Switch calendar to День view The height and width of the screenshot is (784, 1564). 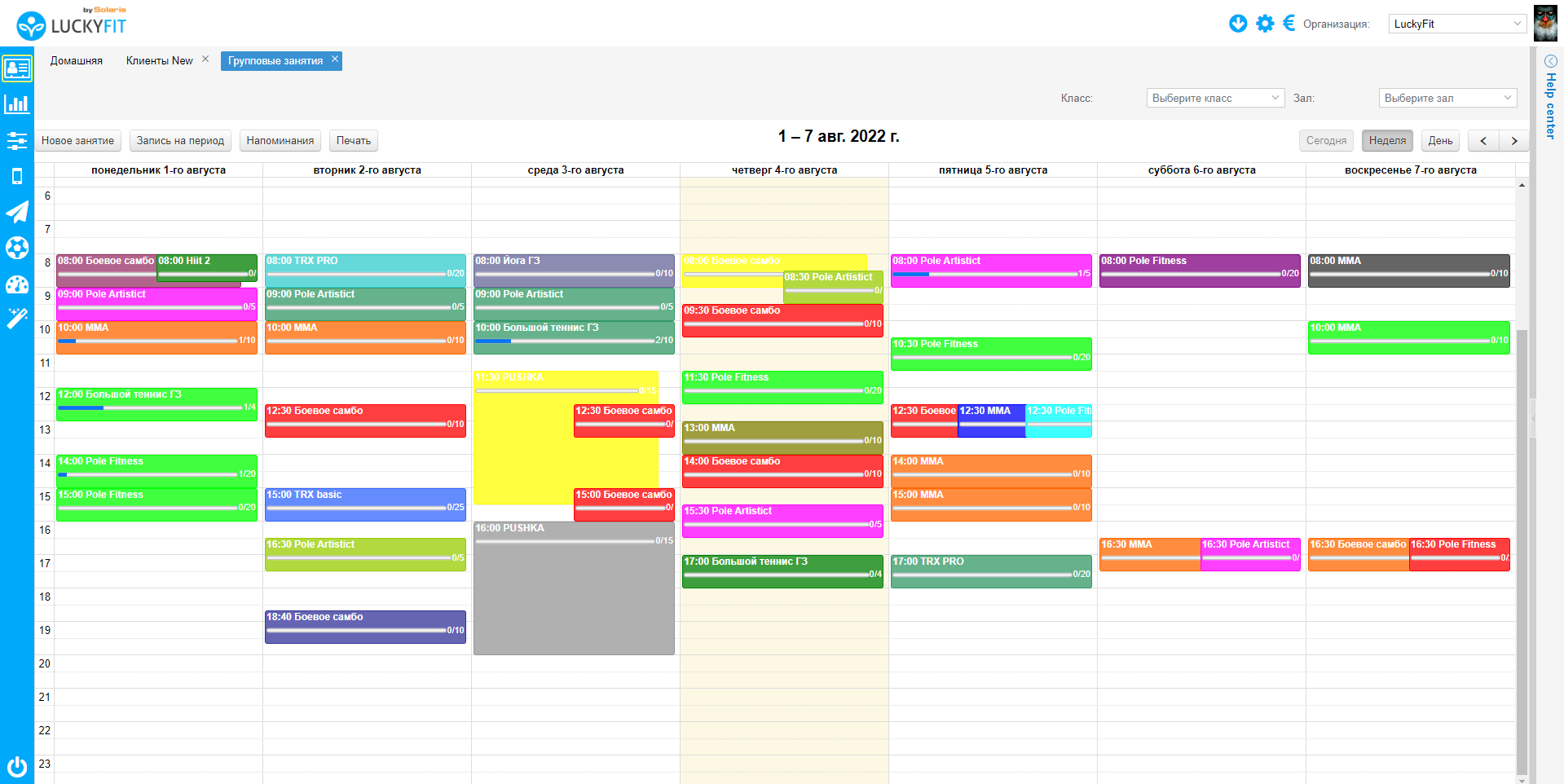(x=1440, y=140)
